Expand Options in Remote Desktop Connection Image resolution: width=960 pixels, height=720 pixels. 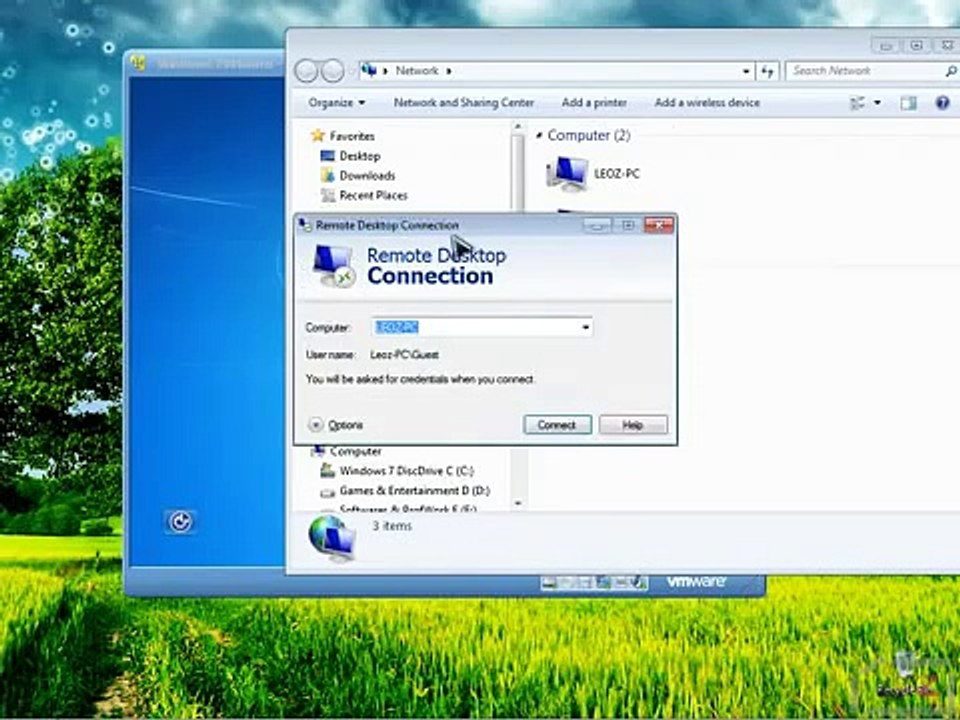[x=336, y=424]
